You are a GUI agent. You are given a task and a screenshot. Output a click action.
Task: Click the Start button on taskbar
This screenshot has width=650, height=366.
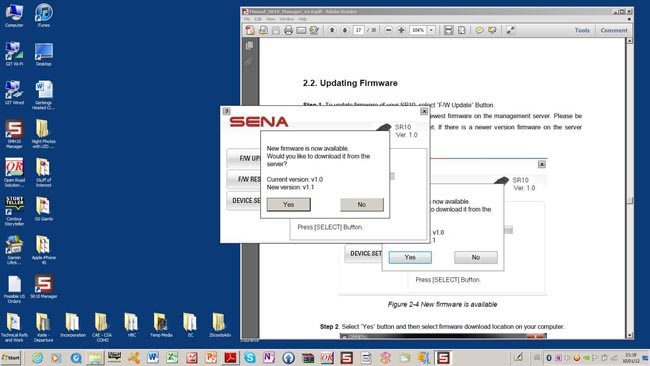tap(10, 358)
